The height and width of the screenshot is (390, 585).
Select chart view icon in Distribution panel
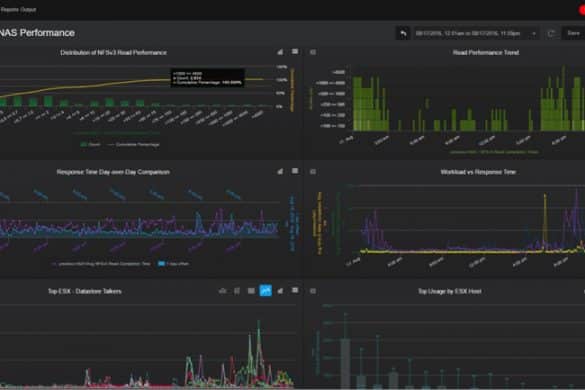280,52
